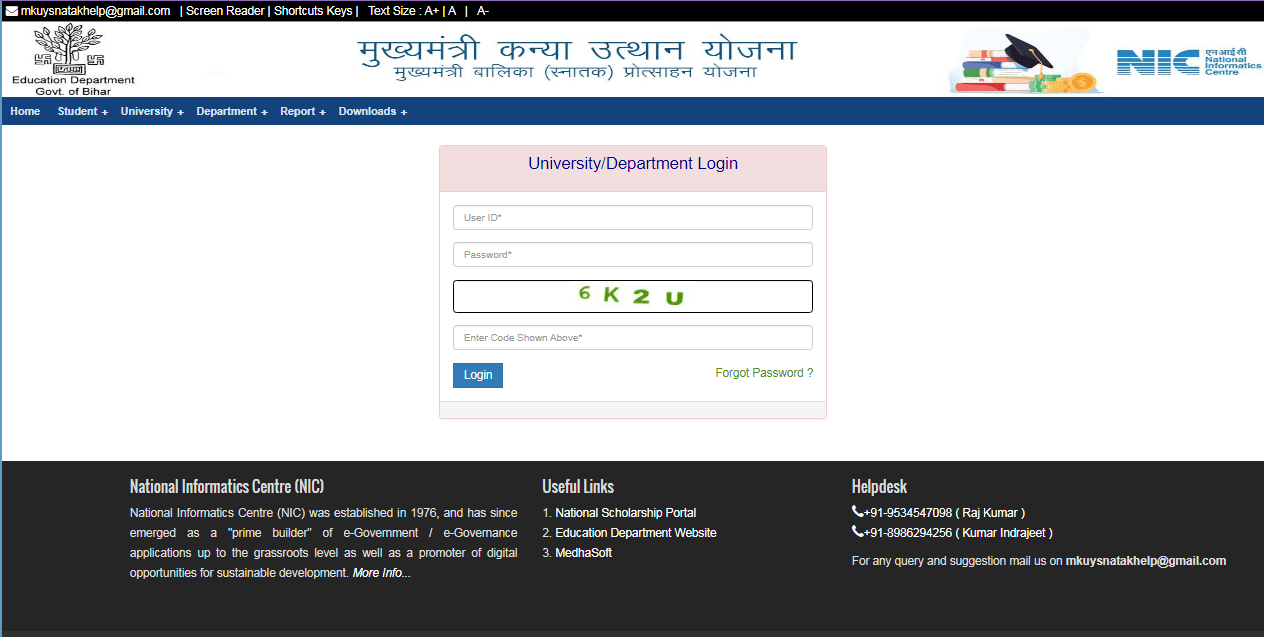
Task: Open the Downloads dropdown
Action: tap(369, 111)
